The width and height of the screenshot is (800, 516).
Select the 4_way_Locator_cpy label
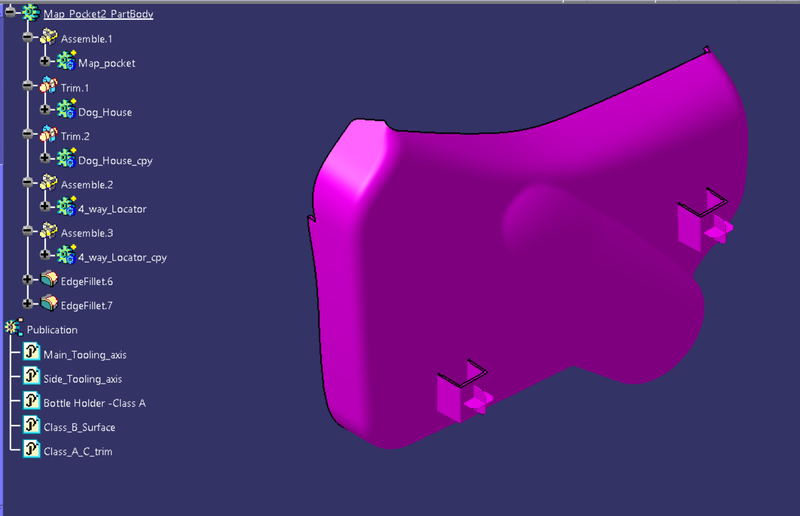(122, 258)
